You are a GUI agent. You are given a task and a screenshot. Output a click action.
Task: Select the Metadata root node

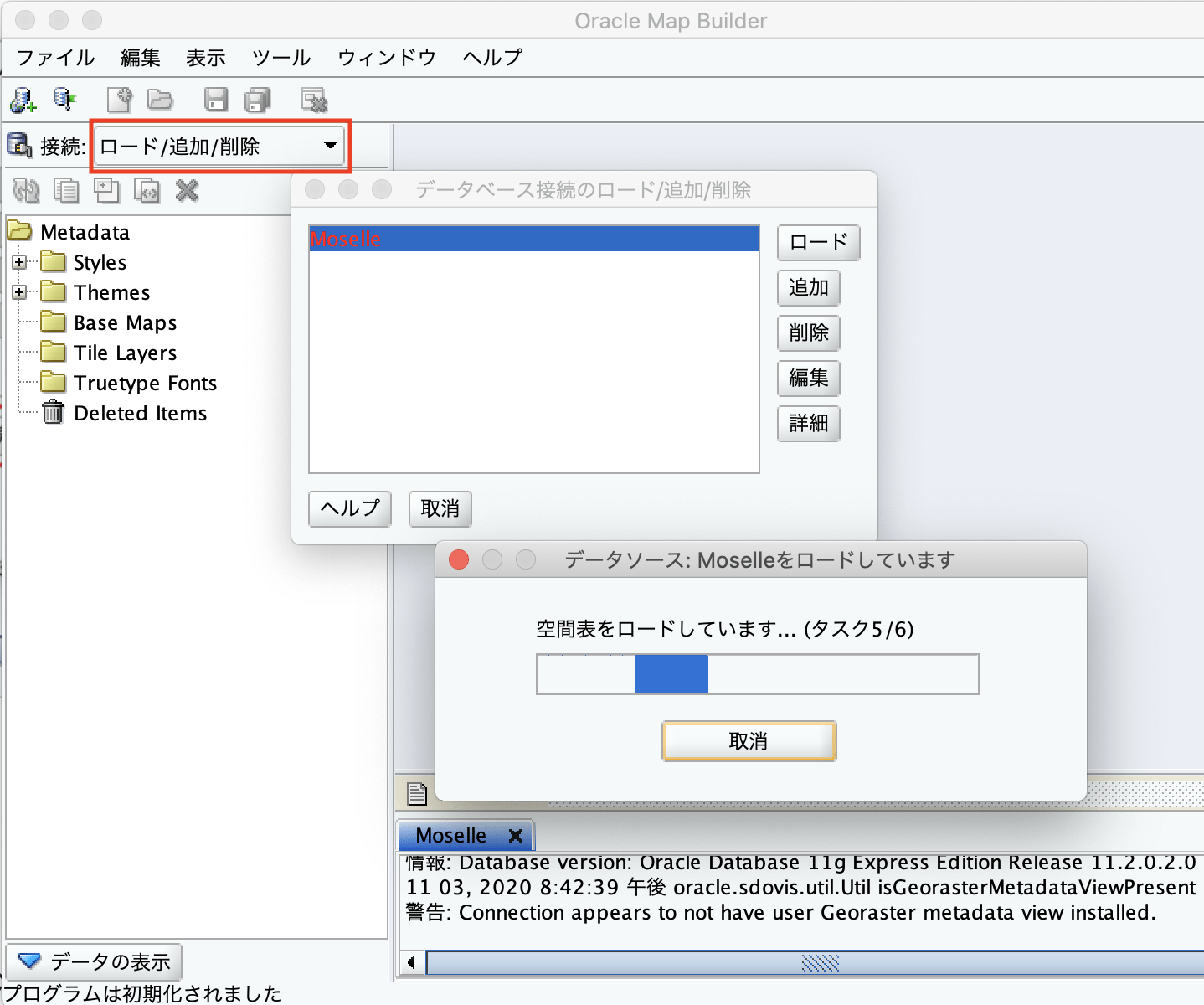85,232
